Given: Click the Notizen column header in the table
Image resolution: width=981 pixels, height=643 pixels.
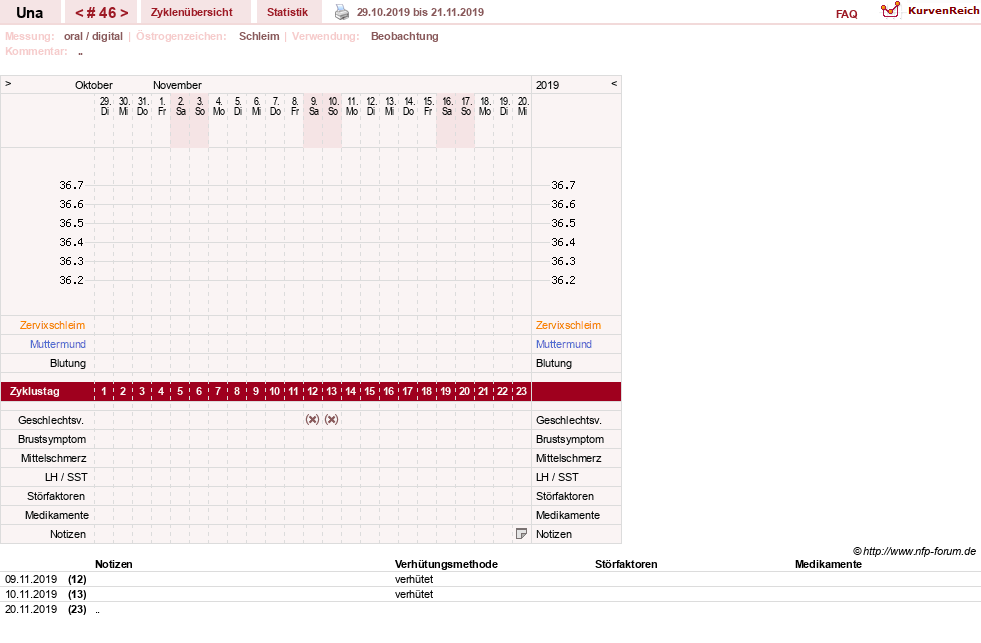Looking at the screenshot, I should pyautogui.click(x=113, y=564).
